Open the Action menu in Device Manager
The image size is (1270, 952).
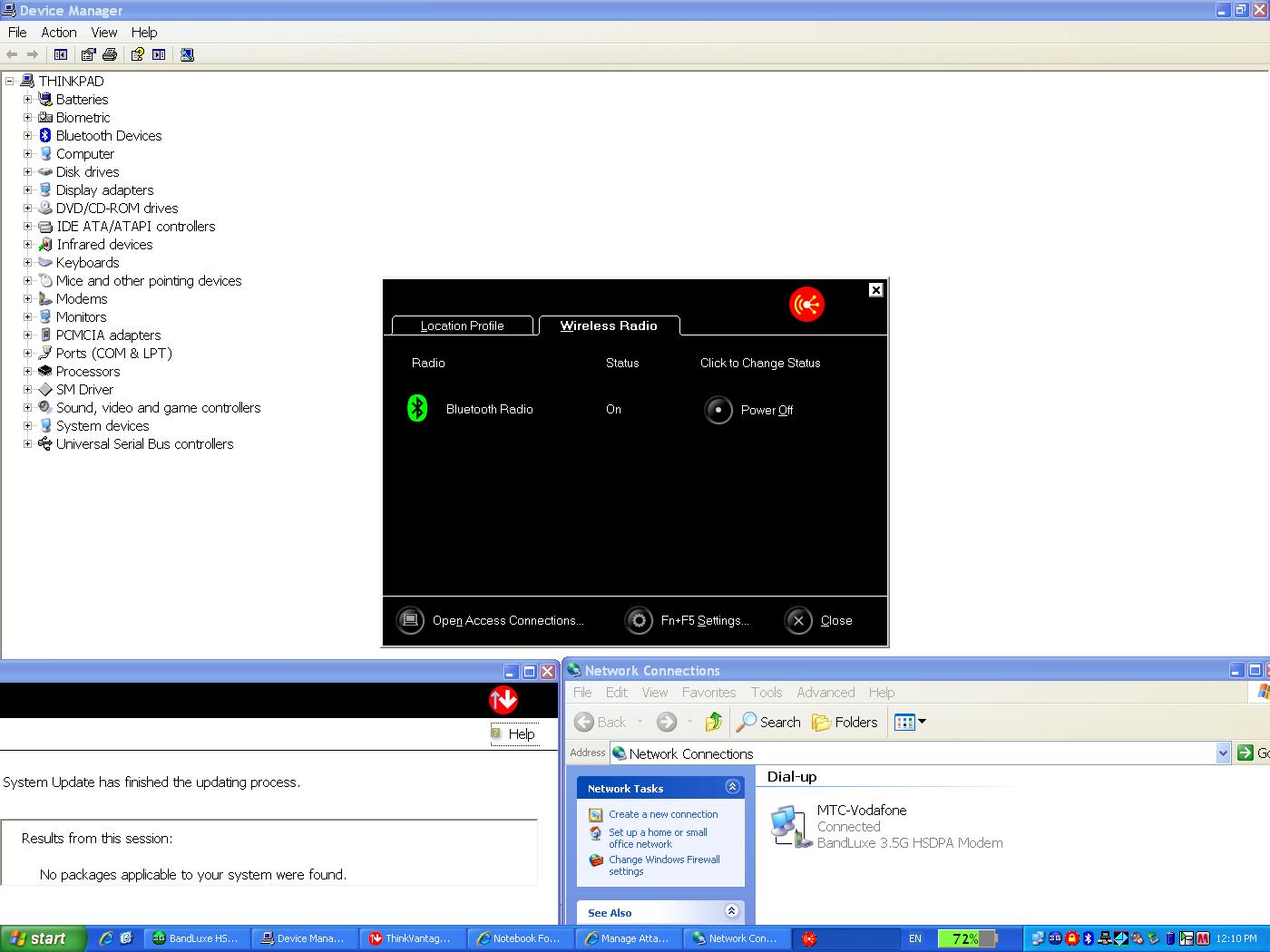(59, 32)
